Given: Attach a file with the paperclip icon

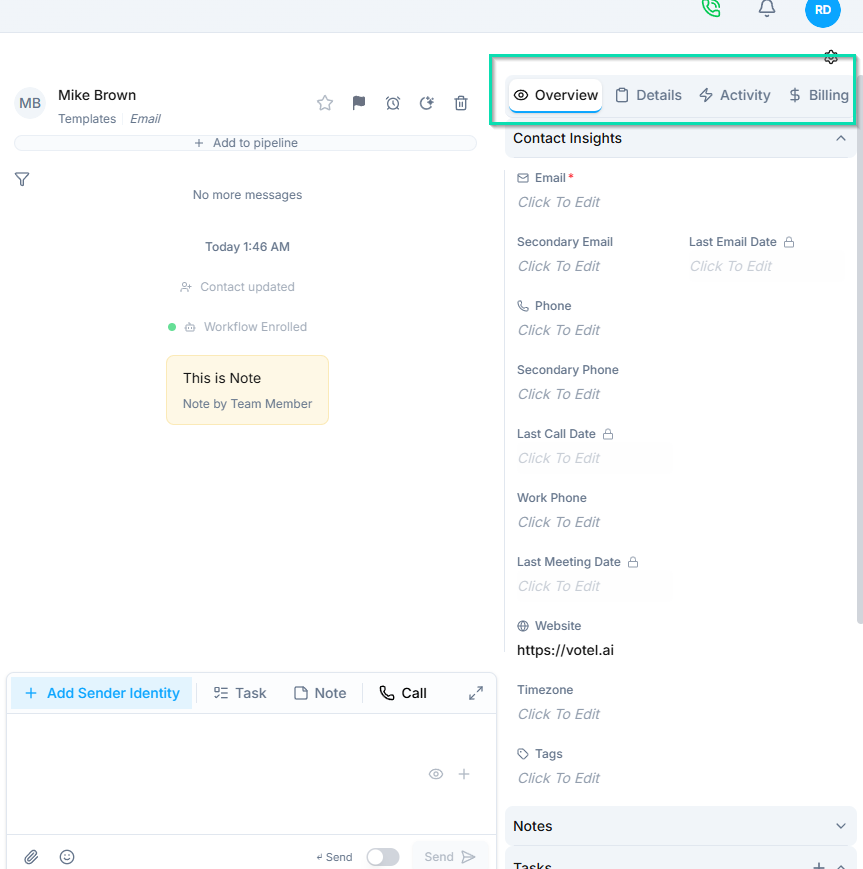Looking at the screenshot, I should pos(30,857).
